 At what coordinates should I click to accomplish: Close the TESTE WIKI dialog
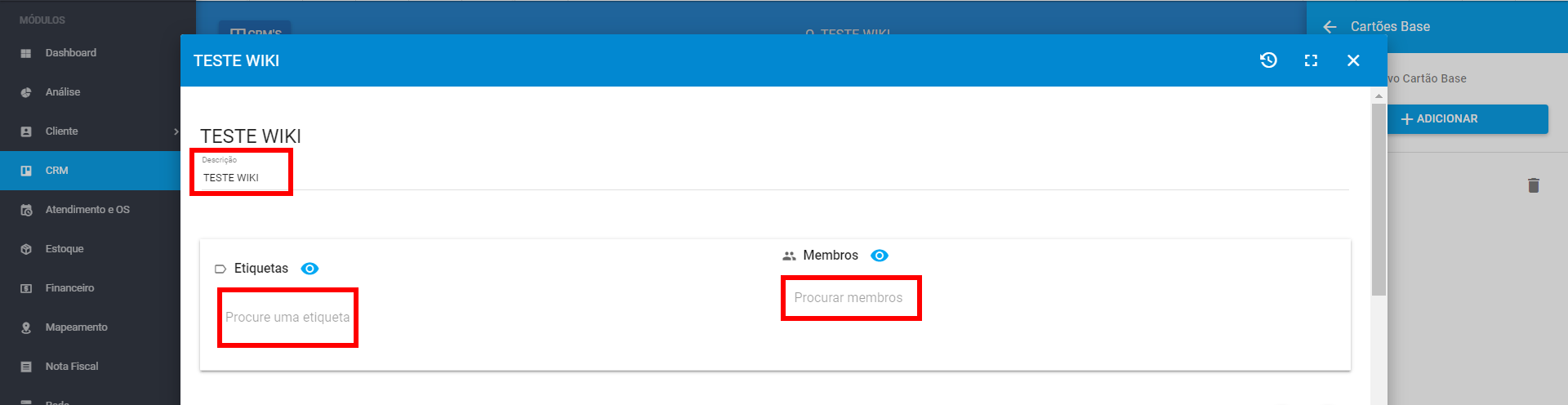point(1353,60)
